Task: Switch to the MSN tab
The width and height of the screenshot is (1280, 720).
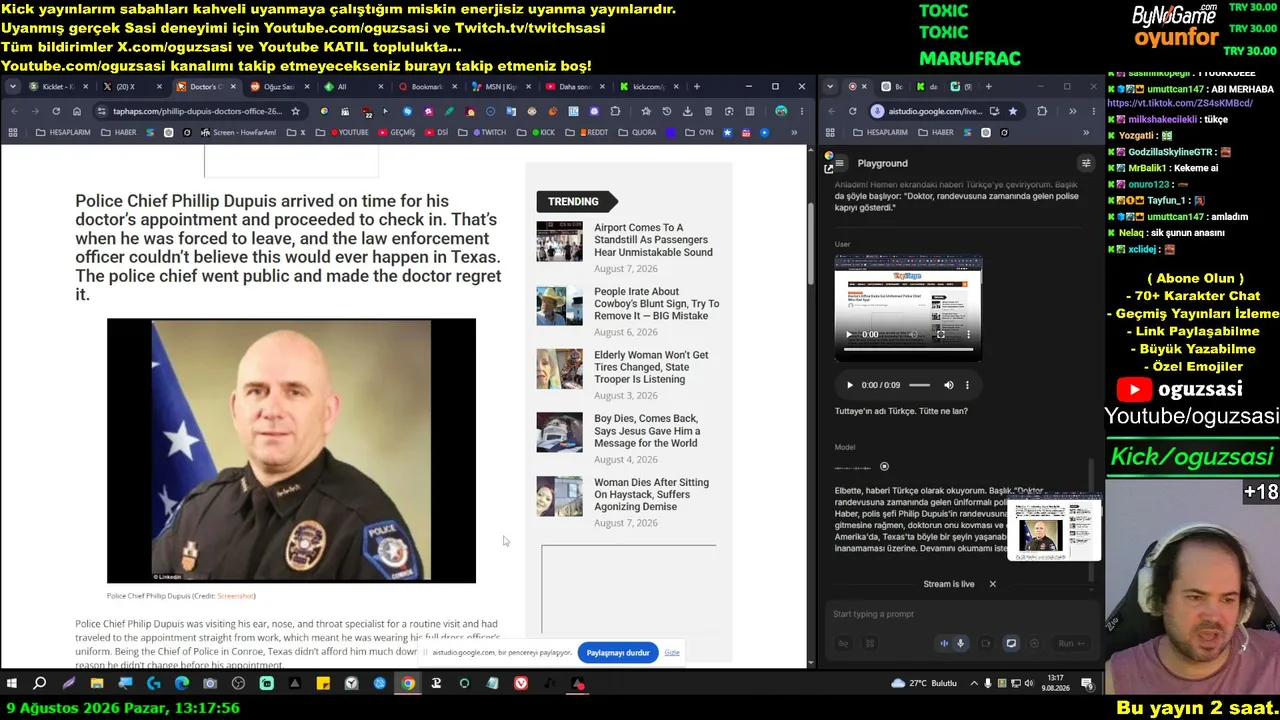Action: tap(501, 87)
